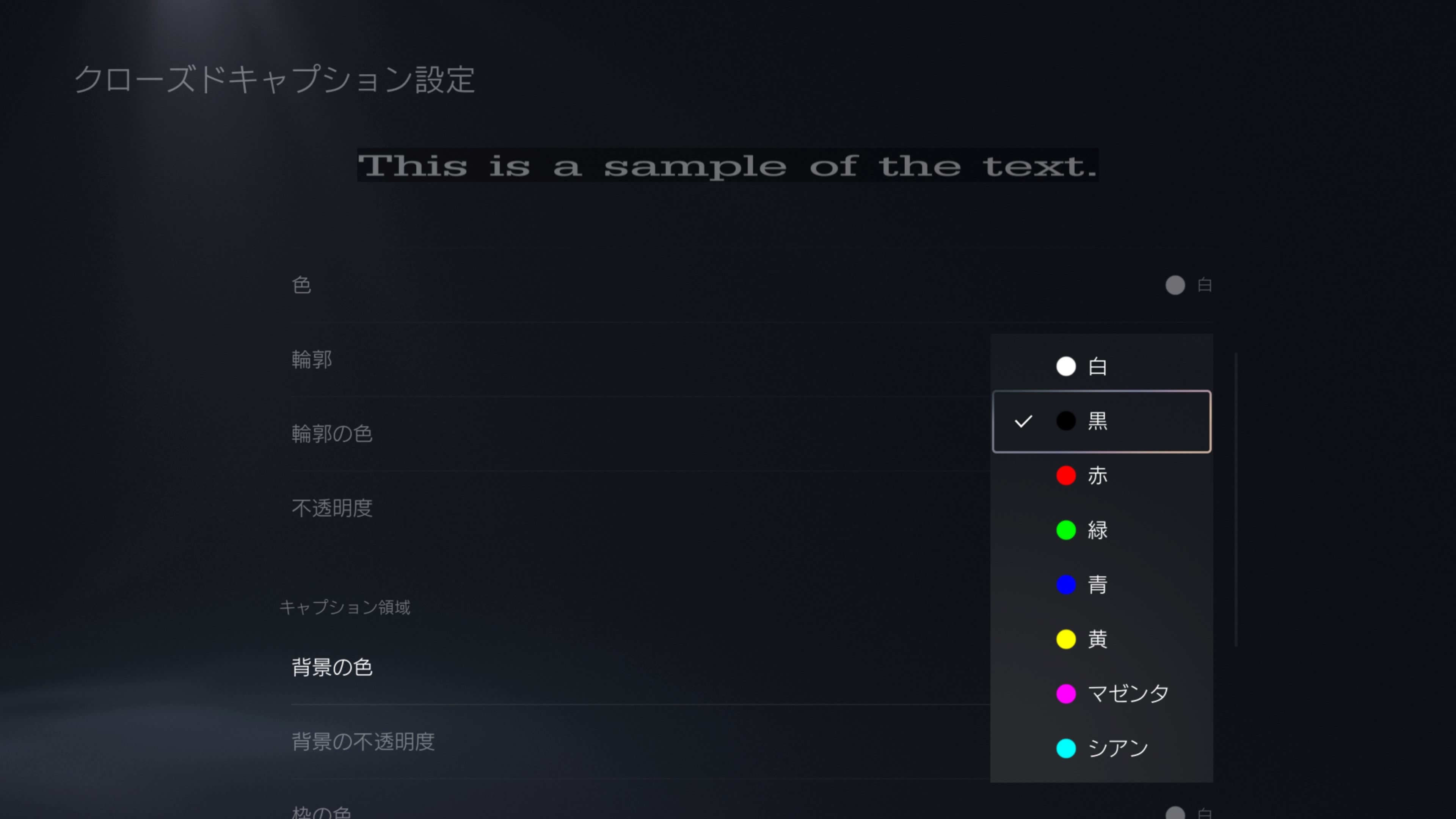Open the 輪郭の色 outline color setting
Image resolution: width=1456 pixels, height=819 pixels.
point(332,433)
